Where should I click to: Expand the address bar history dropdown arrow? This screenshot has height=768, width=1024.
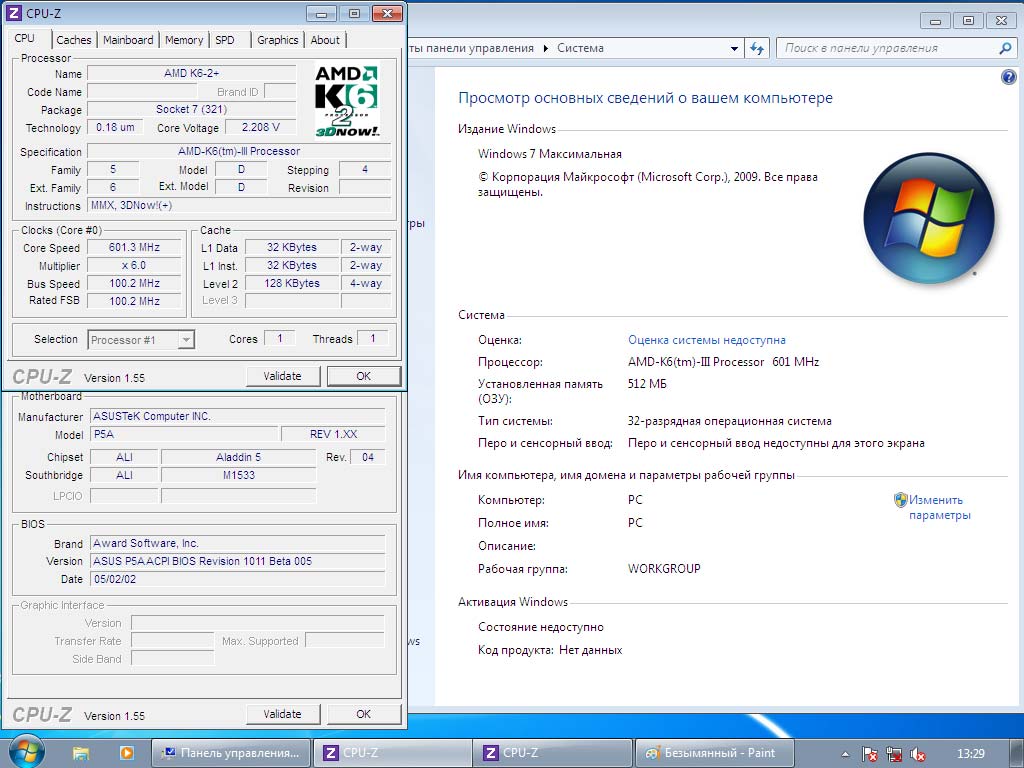pos(735,48)
